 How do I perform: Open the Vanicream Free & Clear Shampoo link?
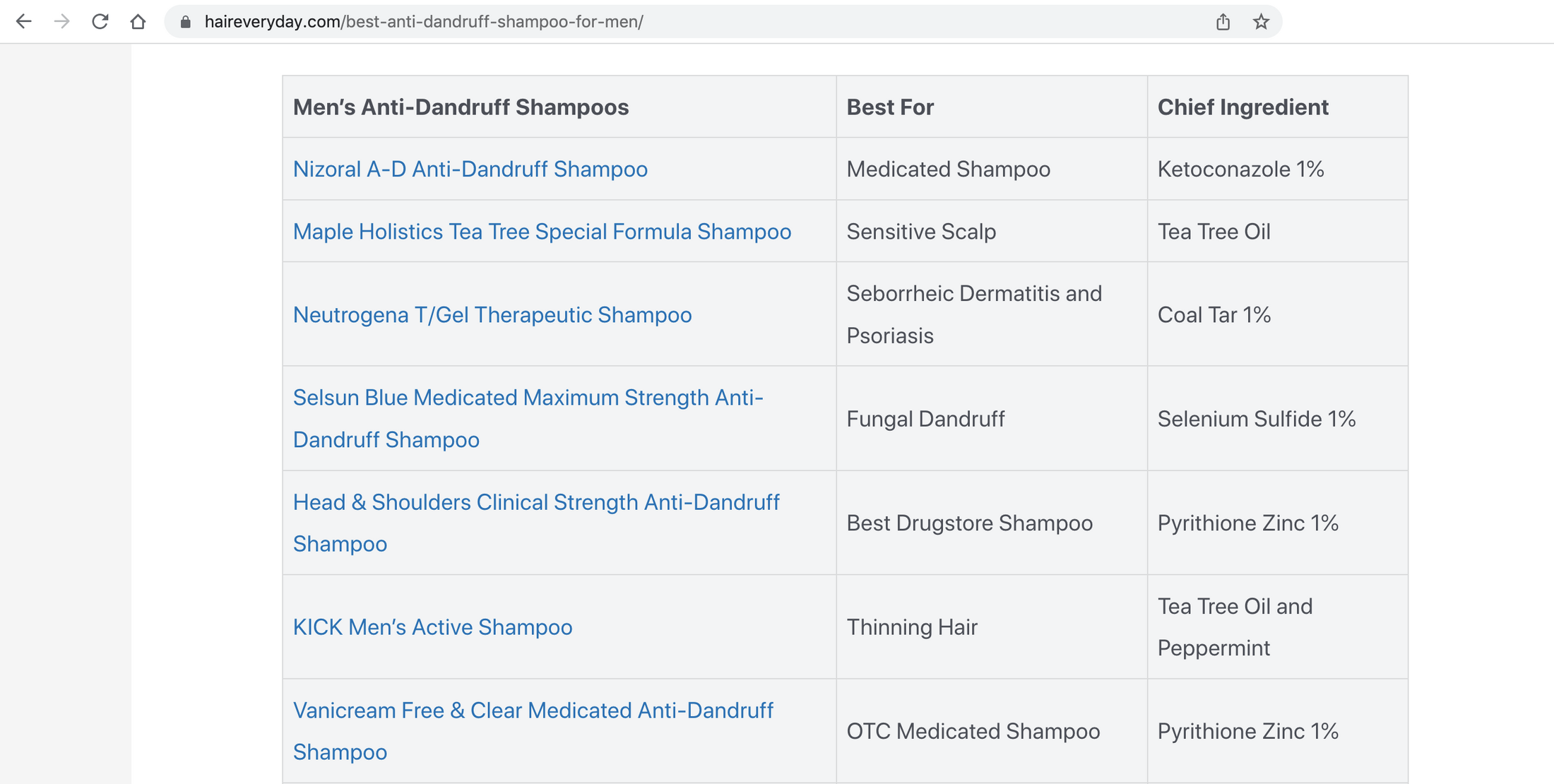click(x=534, y=731)
